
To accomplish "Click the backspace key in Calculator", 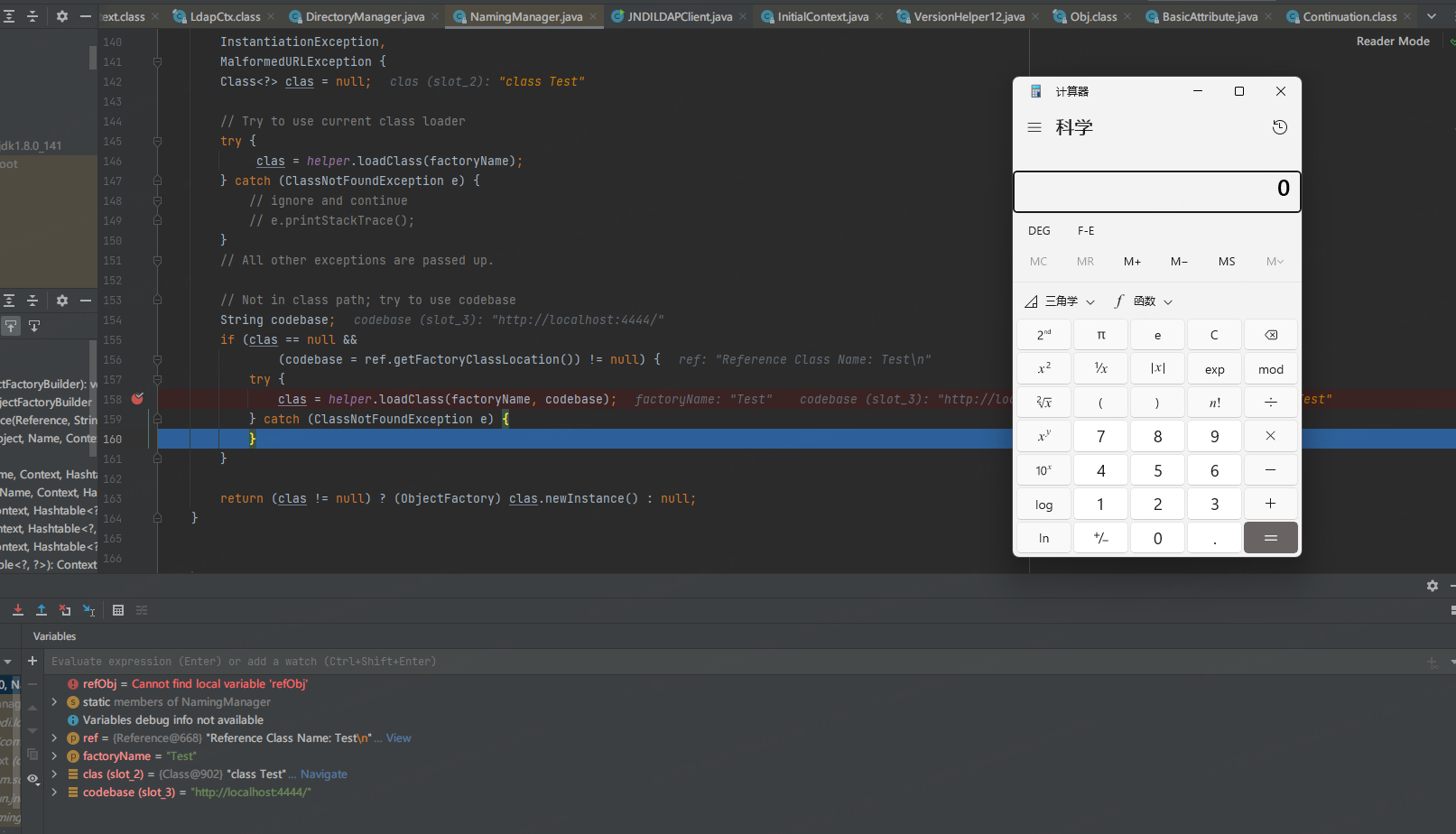I will click(1271, 335).
